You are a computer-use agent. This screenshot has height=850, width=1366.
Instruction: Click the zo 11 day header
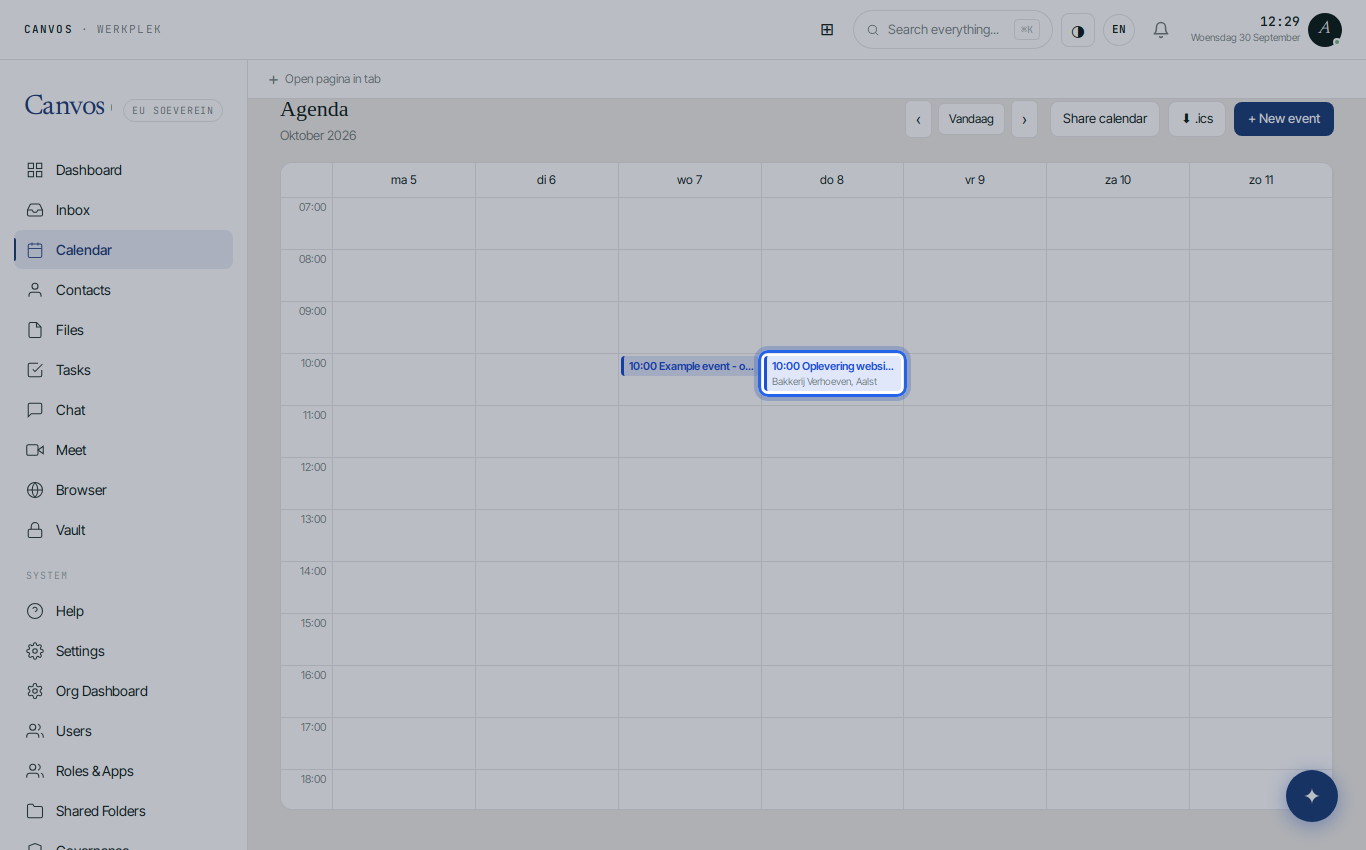point(1261,180)
